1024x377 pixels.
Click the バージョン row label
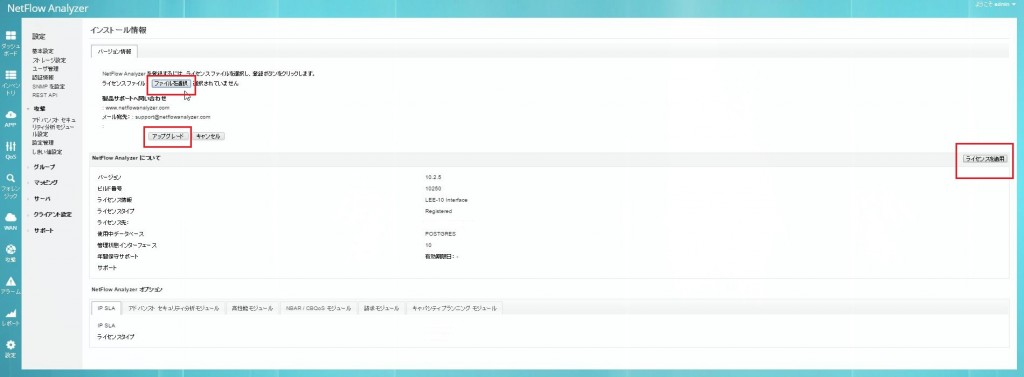109,177
